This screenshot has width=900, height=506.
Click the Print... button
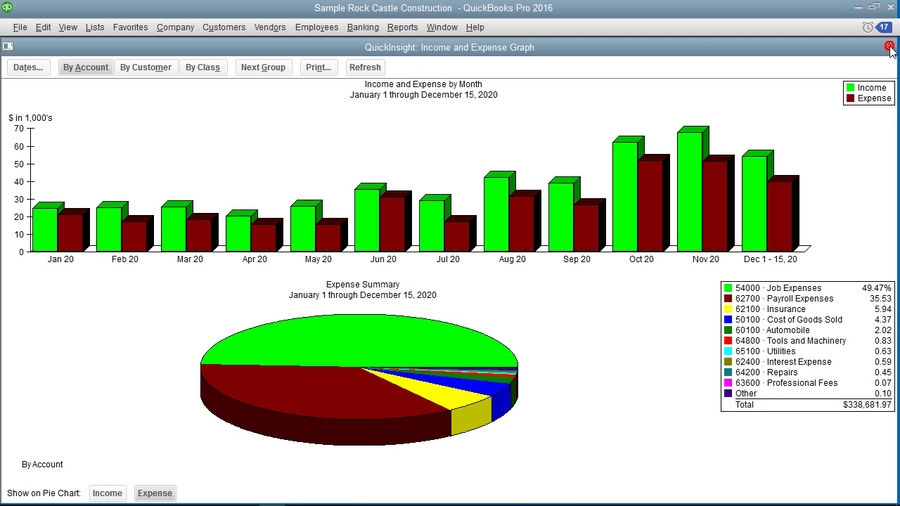[x=319, y=68]
